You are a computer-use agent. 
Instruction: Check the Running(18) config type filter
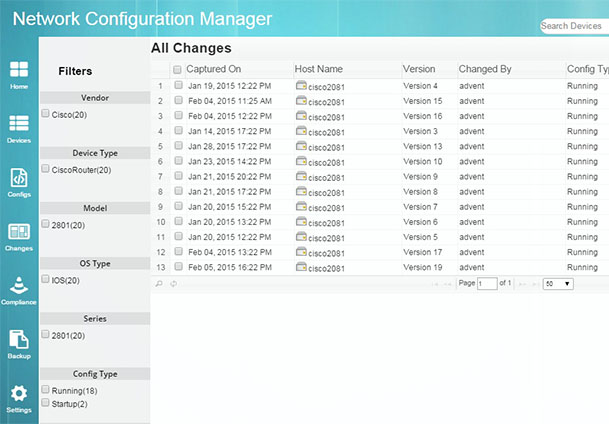click(46, 390)
